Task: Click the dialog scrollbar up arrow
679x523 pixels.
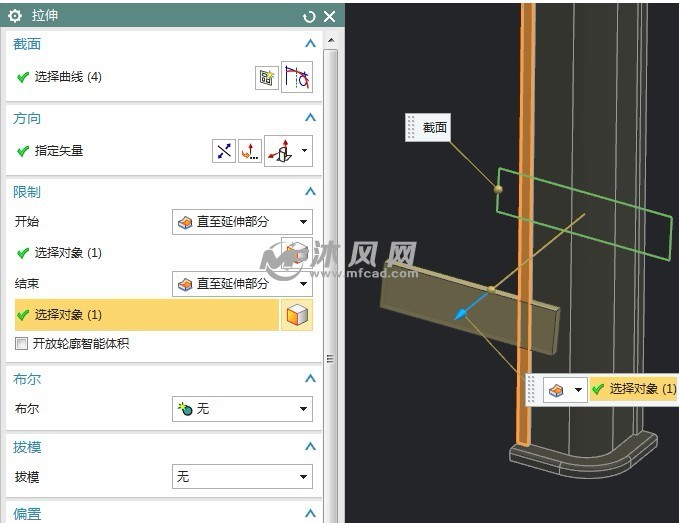Action: click(x=331, y=40)
